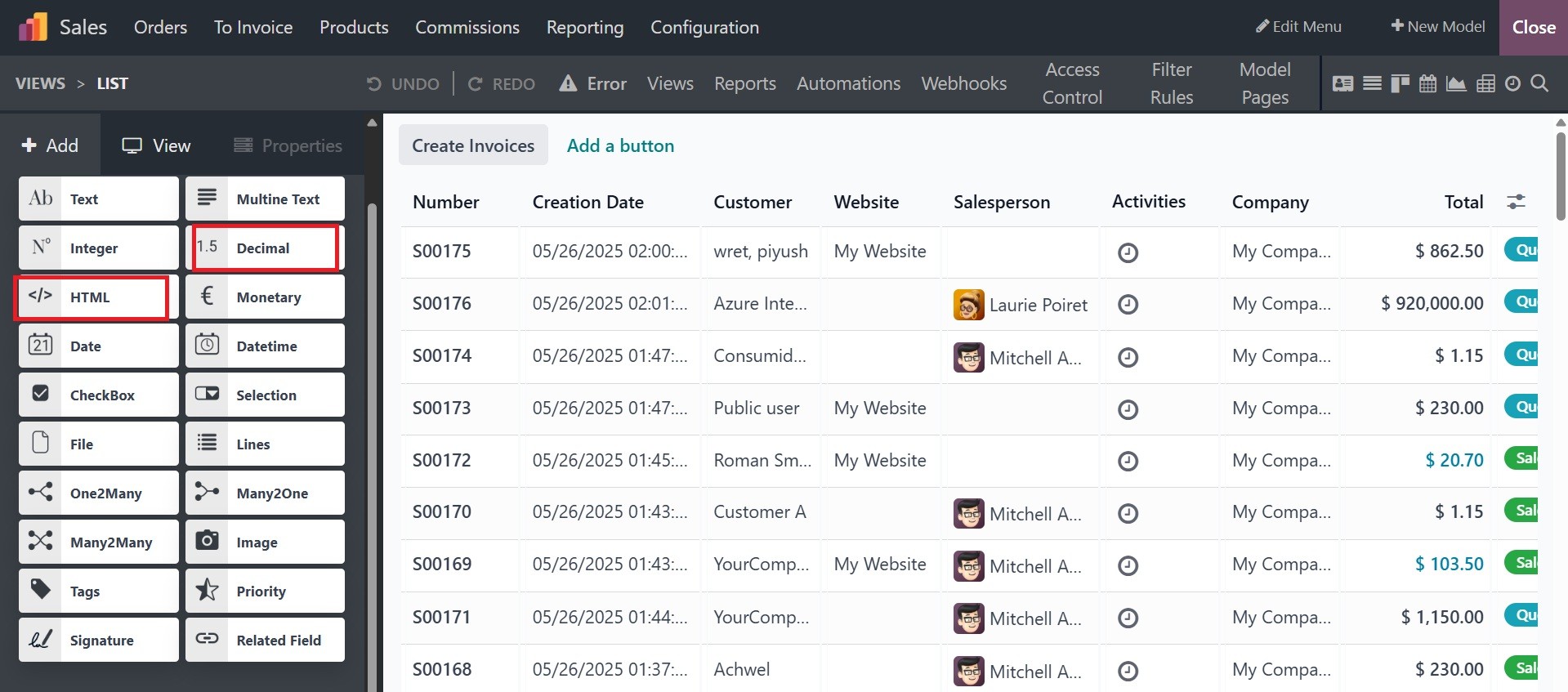Open the Calendar view icon
Viewport: 1568px width, 692px height.
[1427, 83]
